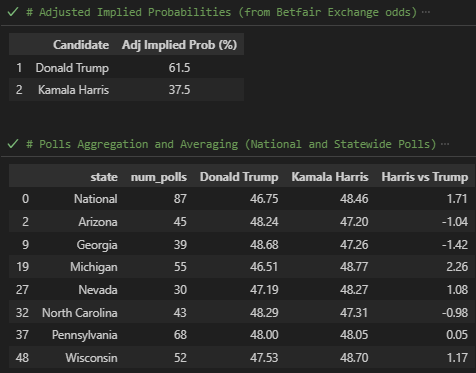Click the Polls Aggregation and Averaging comment text
The height and width of the screenshot is (373, 476).
coord(231,144)
